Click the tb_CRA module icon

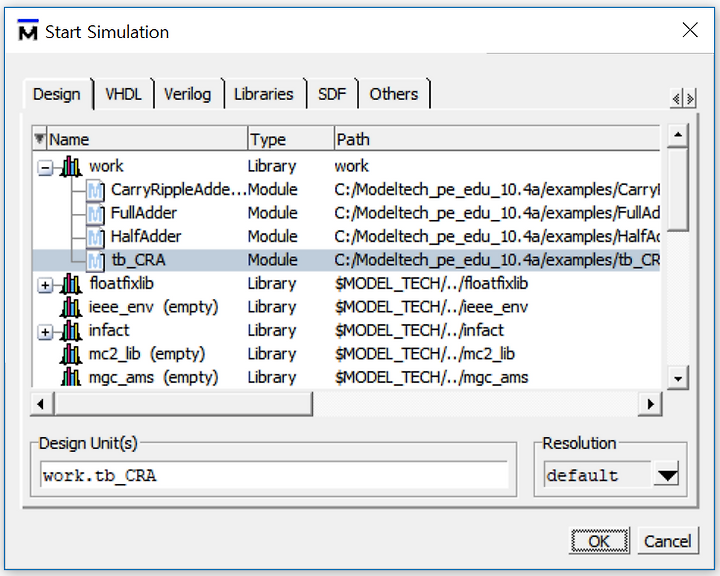tap(95, 260)
